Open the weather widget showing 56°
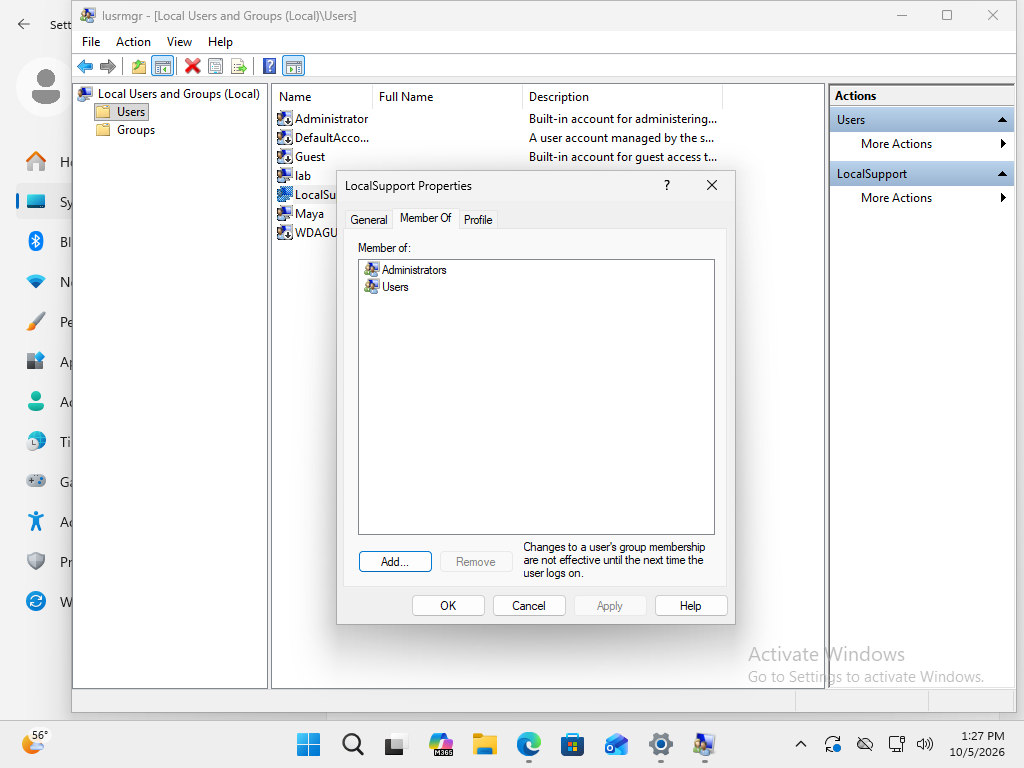Viewport: 1024px width, 768px height. click(36, 743)
